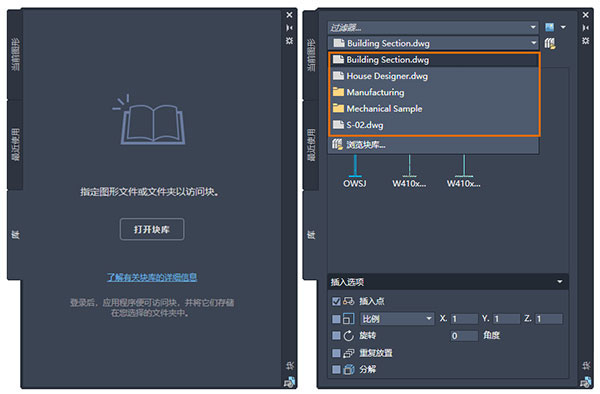Select the 库 tab in the Building Section panel
Screen dimensions: 600x394
[311, 234]
